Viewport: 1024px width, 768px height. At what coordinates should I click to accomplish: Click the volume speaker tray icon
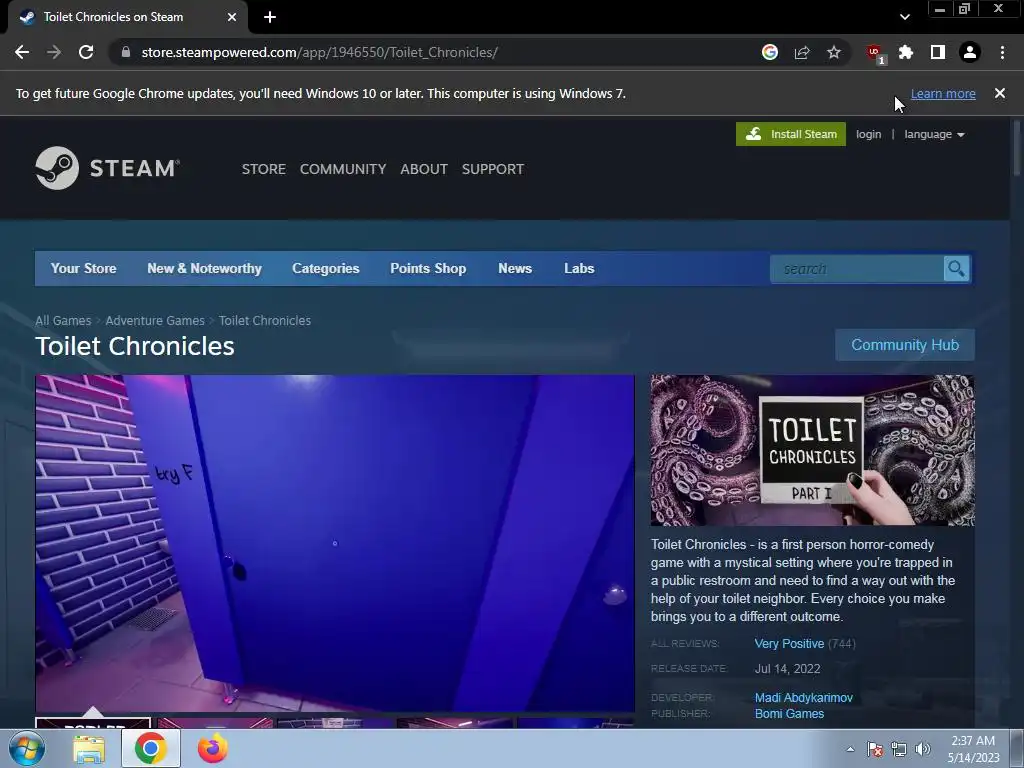point(923,749)
